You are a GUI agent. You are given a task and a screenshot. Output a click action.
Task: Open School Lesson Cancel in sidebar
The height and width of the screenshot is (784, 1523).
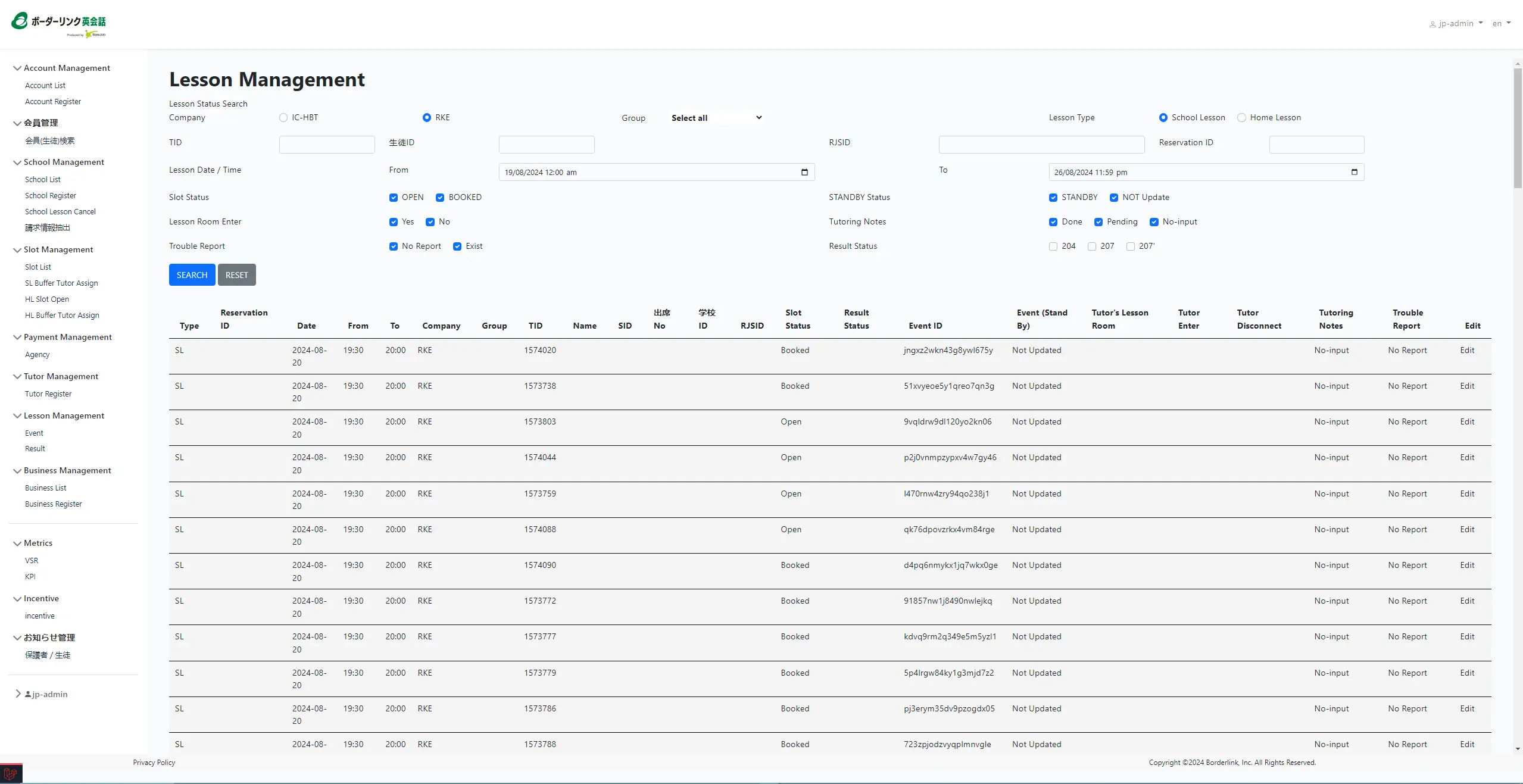coord(60,211)
